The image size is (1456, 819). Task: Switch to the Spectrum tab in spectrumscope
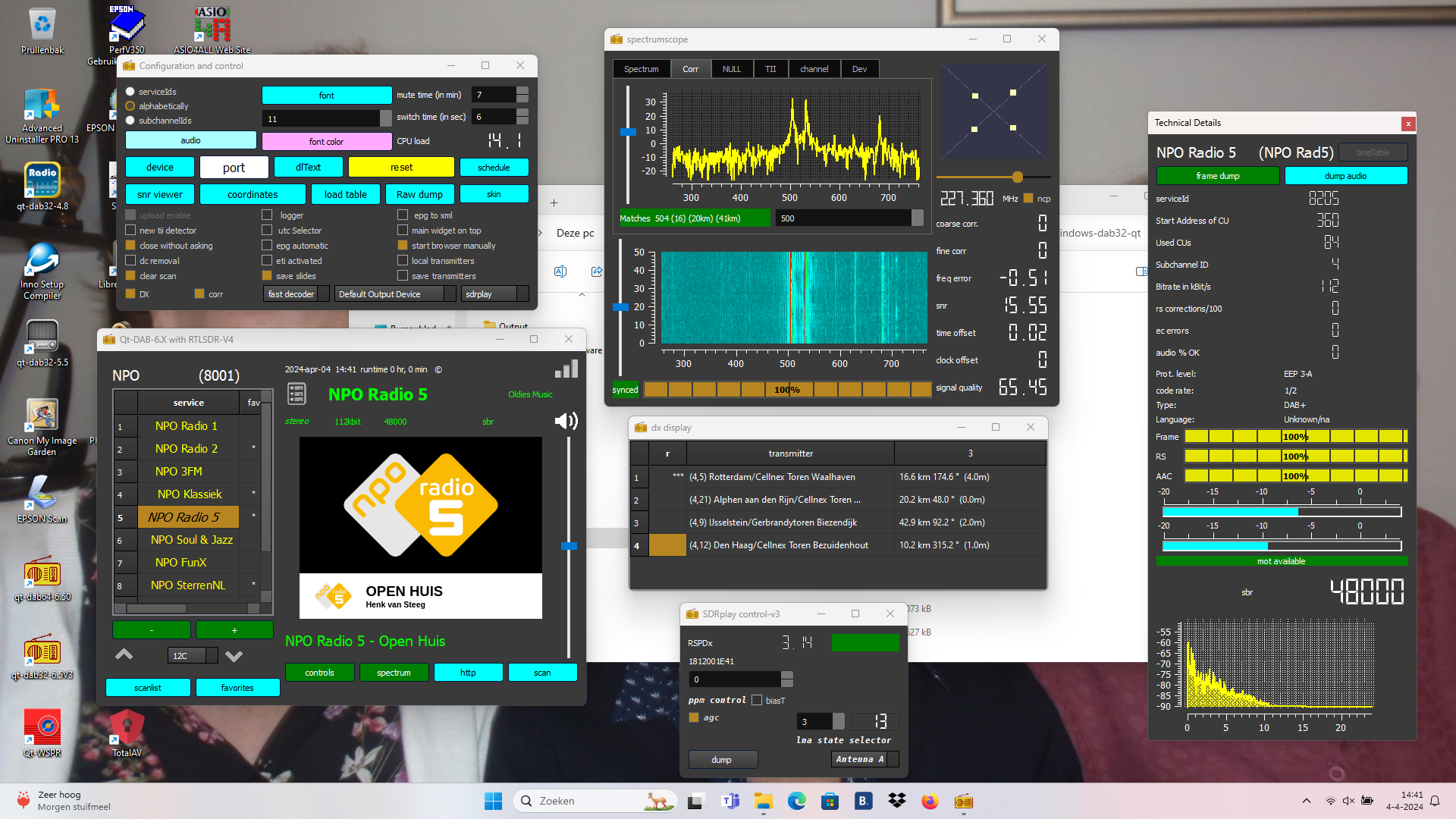641,69
